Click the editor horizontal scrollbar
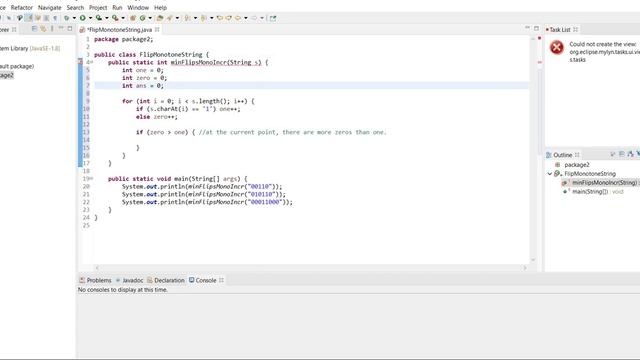 click(x=311, y=268)
